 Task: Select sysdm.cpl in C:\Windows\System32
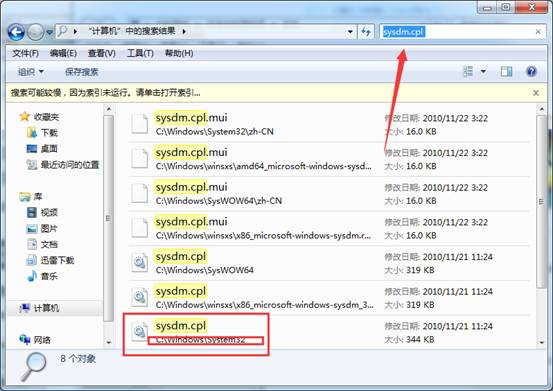click(x=329, y=332)
